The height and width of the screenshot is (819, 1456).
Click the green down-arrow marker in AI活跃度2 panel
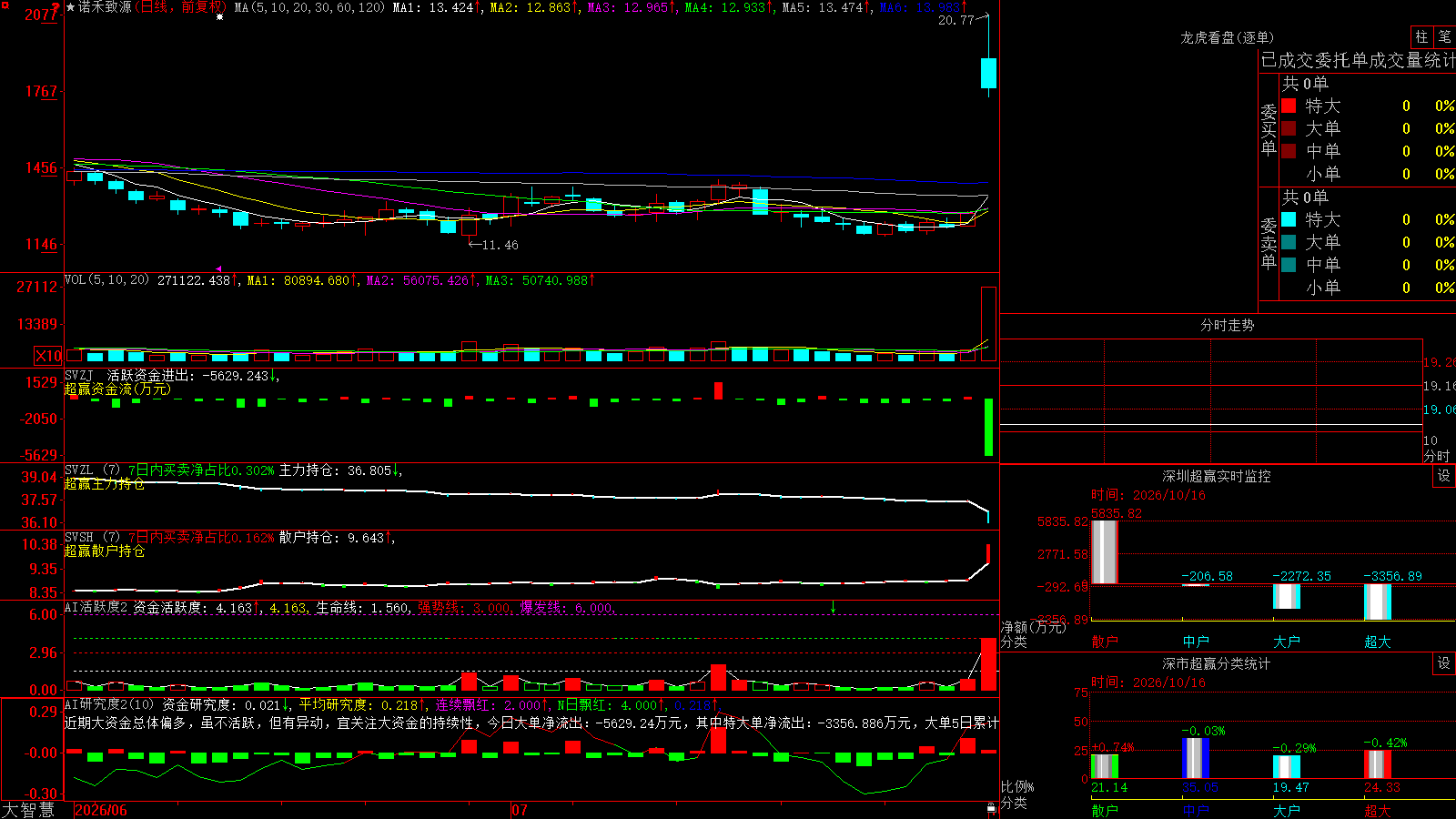(833, 607)
